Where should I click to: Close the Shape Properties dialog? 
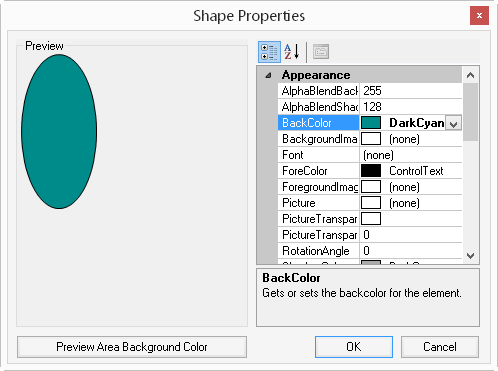(x=479, y=15)
